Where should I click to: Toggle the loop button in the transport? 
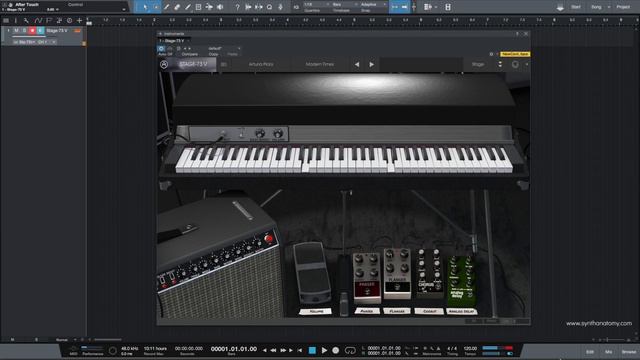(350, 350)
